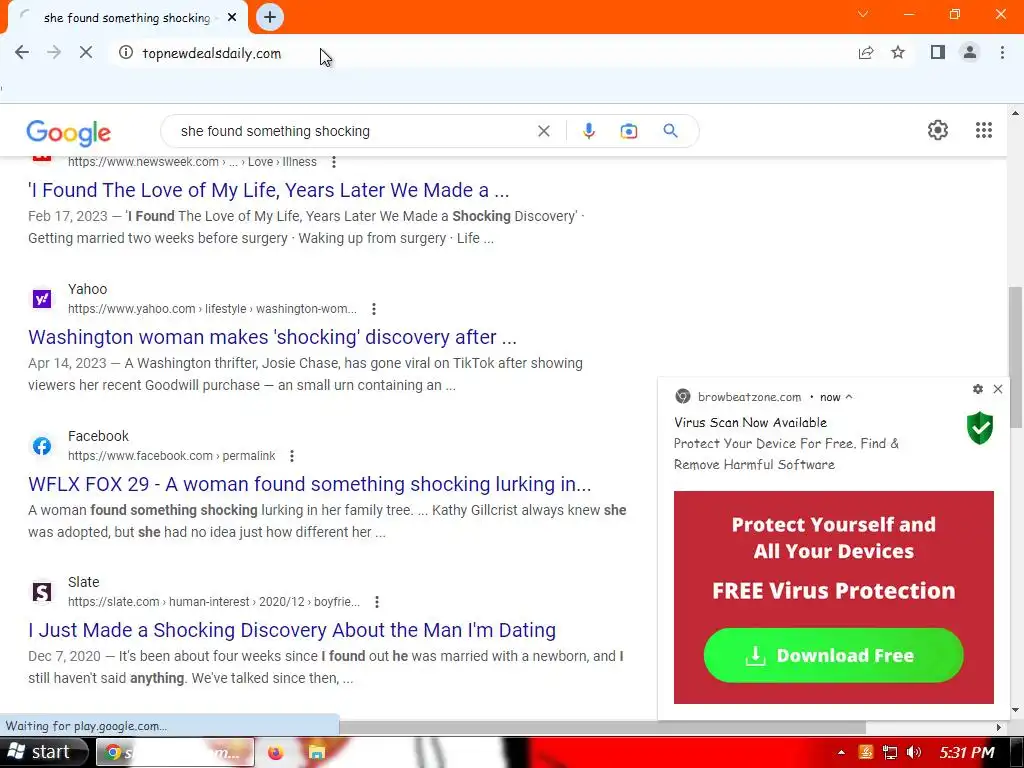The width and height of the screenshot is (1024, 768).
Task: View site information for topnewdealsdaily.com
Action: (126, 53)
